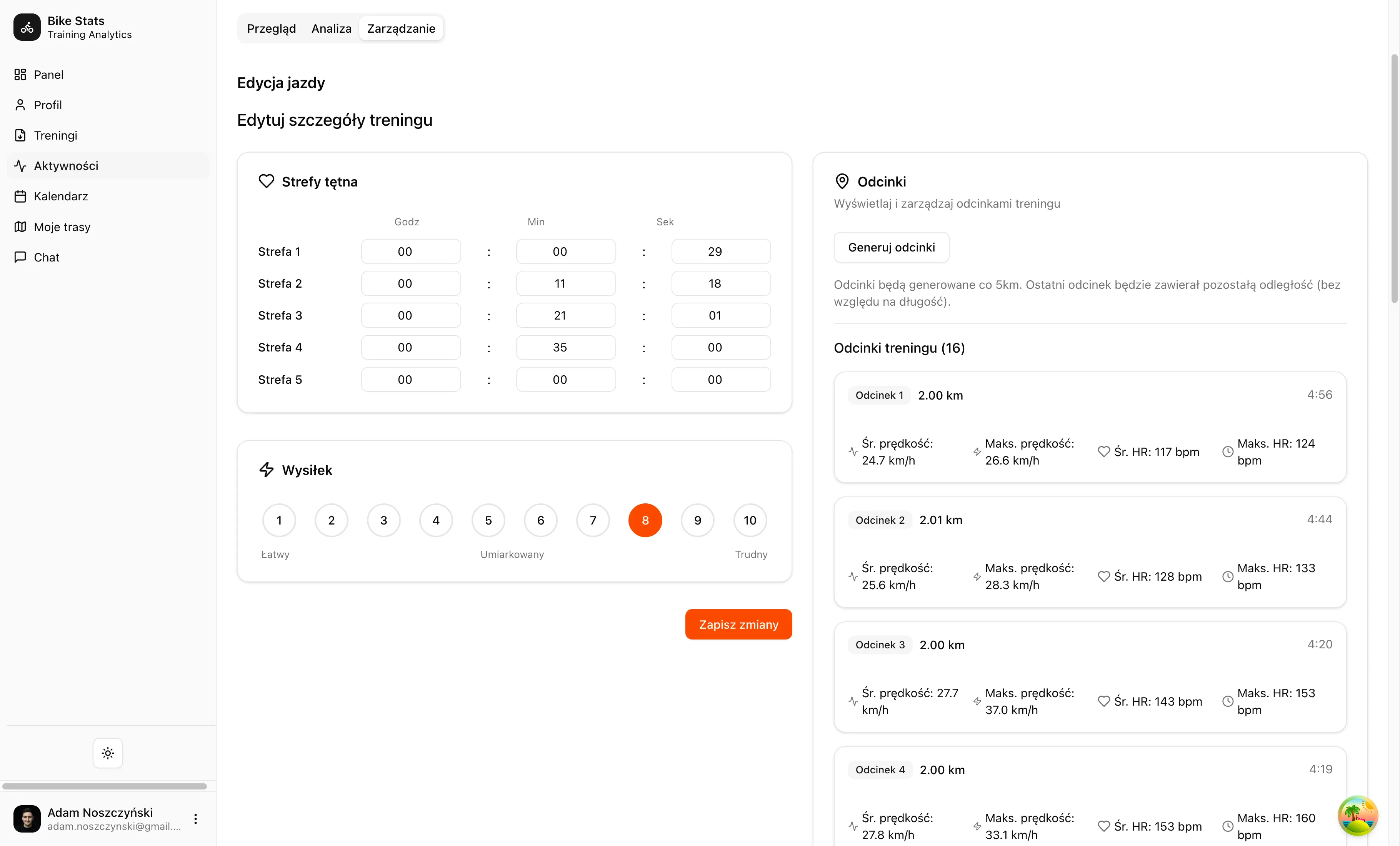Open user menu three-dots button

tap(195, 819)
